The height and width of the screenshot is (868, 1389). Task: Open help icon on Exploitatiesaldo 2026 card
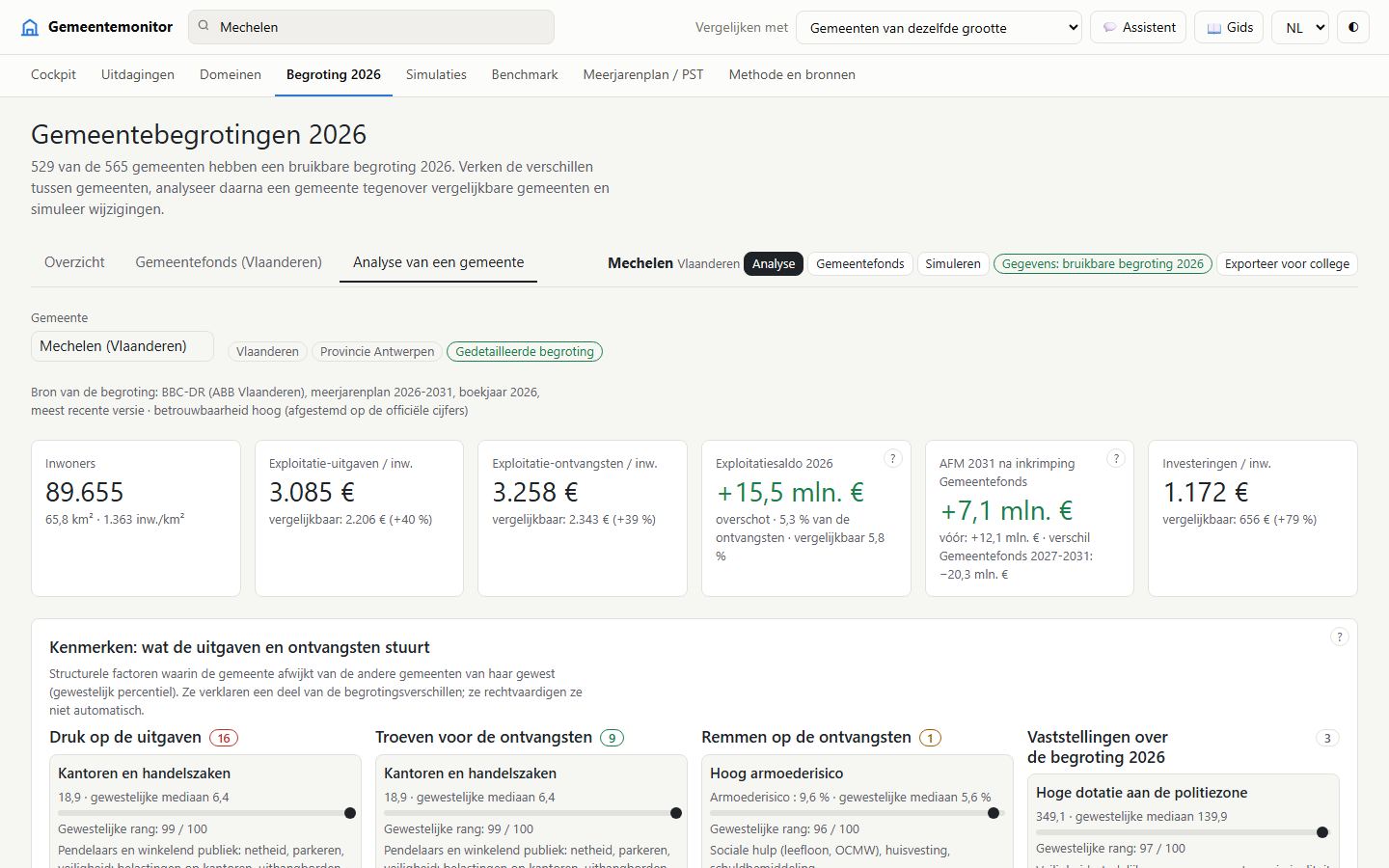[x=893, y=459]
